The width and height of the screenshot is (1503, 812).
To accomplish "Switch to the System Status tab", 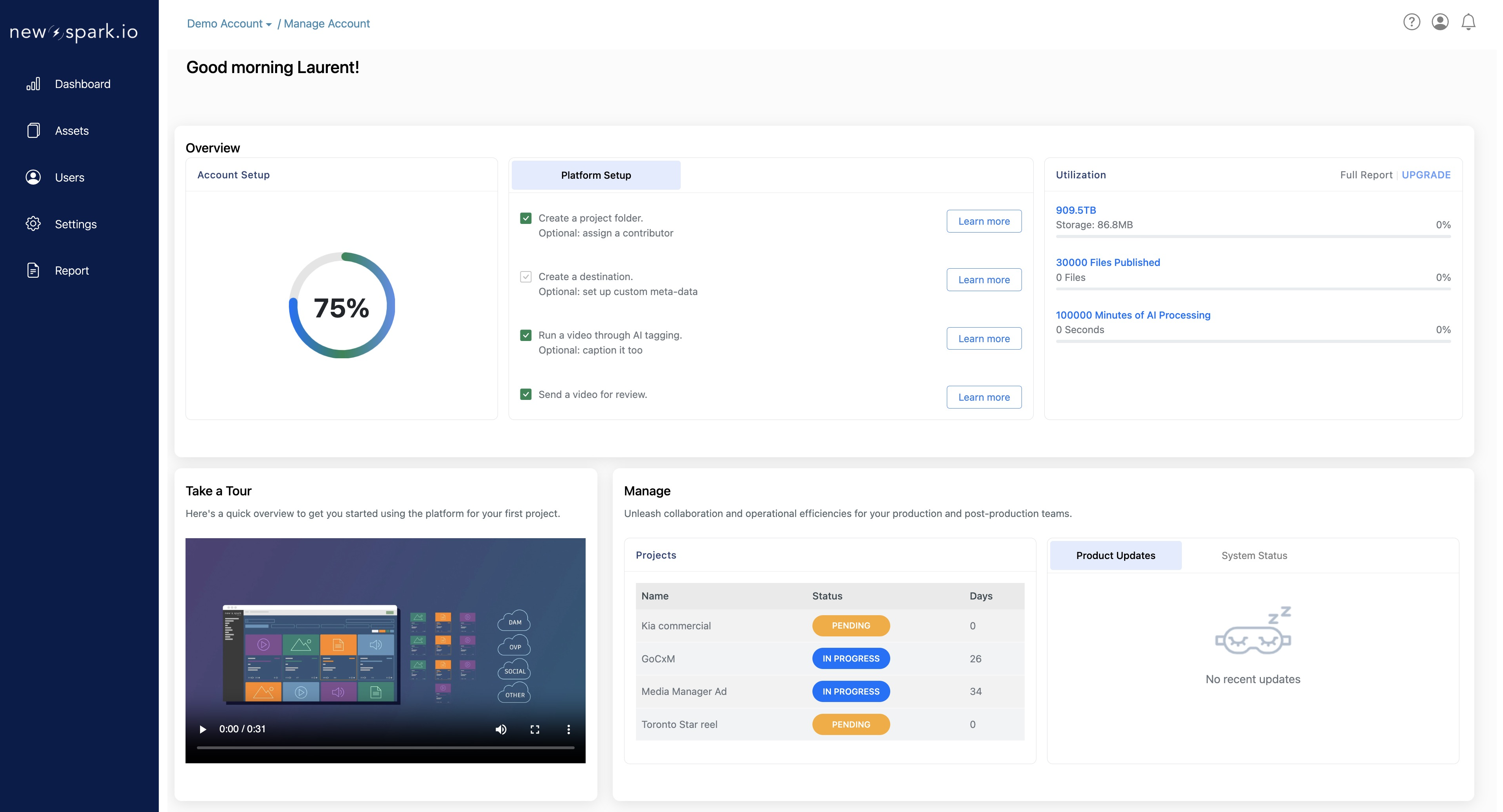I will click(1254, 555).
